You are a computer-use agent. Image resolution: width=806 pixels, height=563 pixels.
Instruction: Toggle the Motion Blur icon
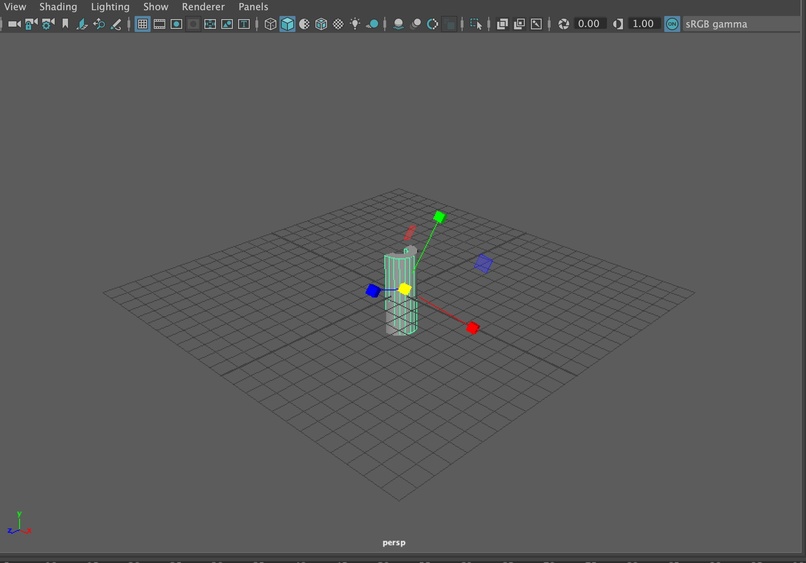(415, 24)
